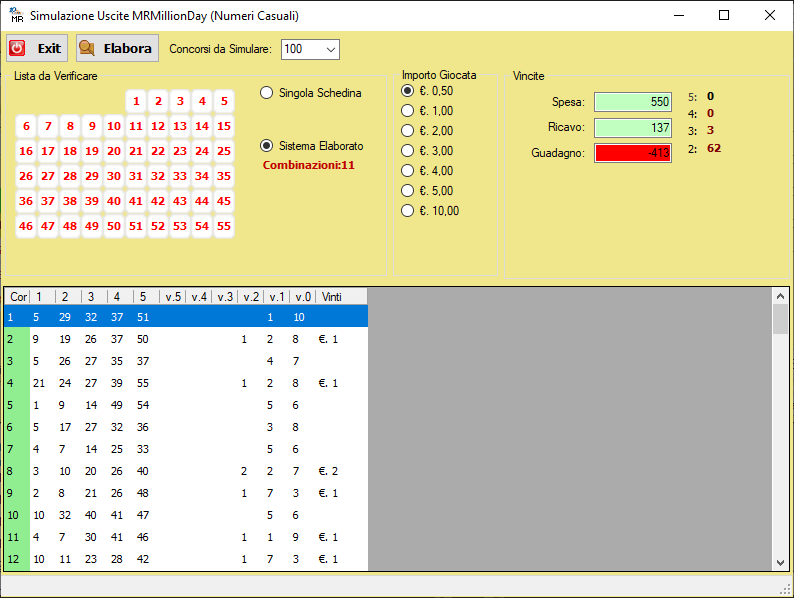Screen dimensions: 794x598
Task: Close the simulation window
Action: (770, 15)
